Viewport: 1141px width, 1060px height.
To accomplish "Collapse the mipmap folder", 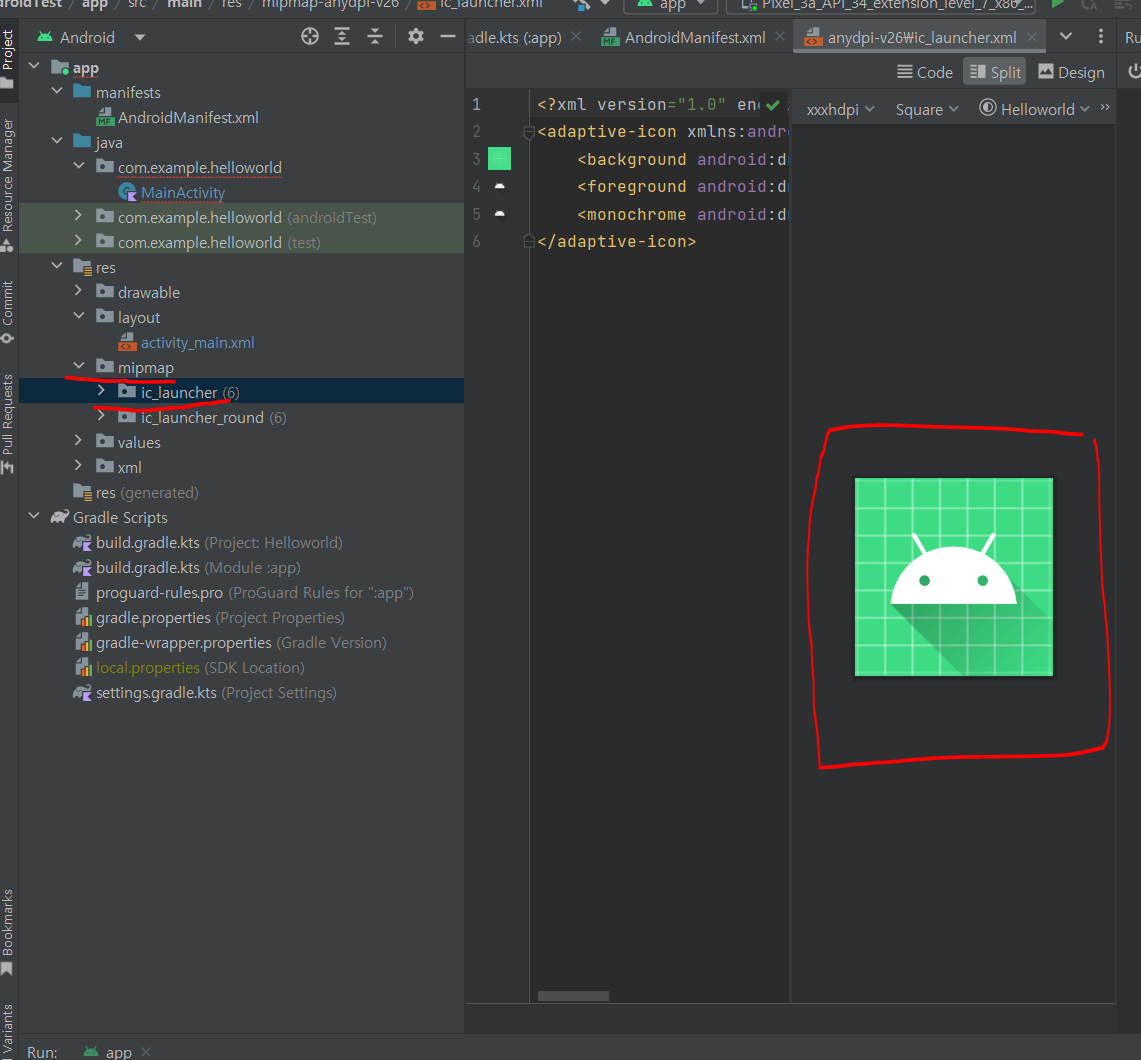I will click(x=79, y=366).
